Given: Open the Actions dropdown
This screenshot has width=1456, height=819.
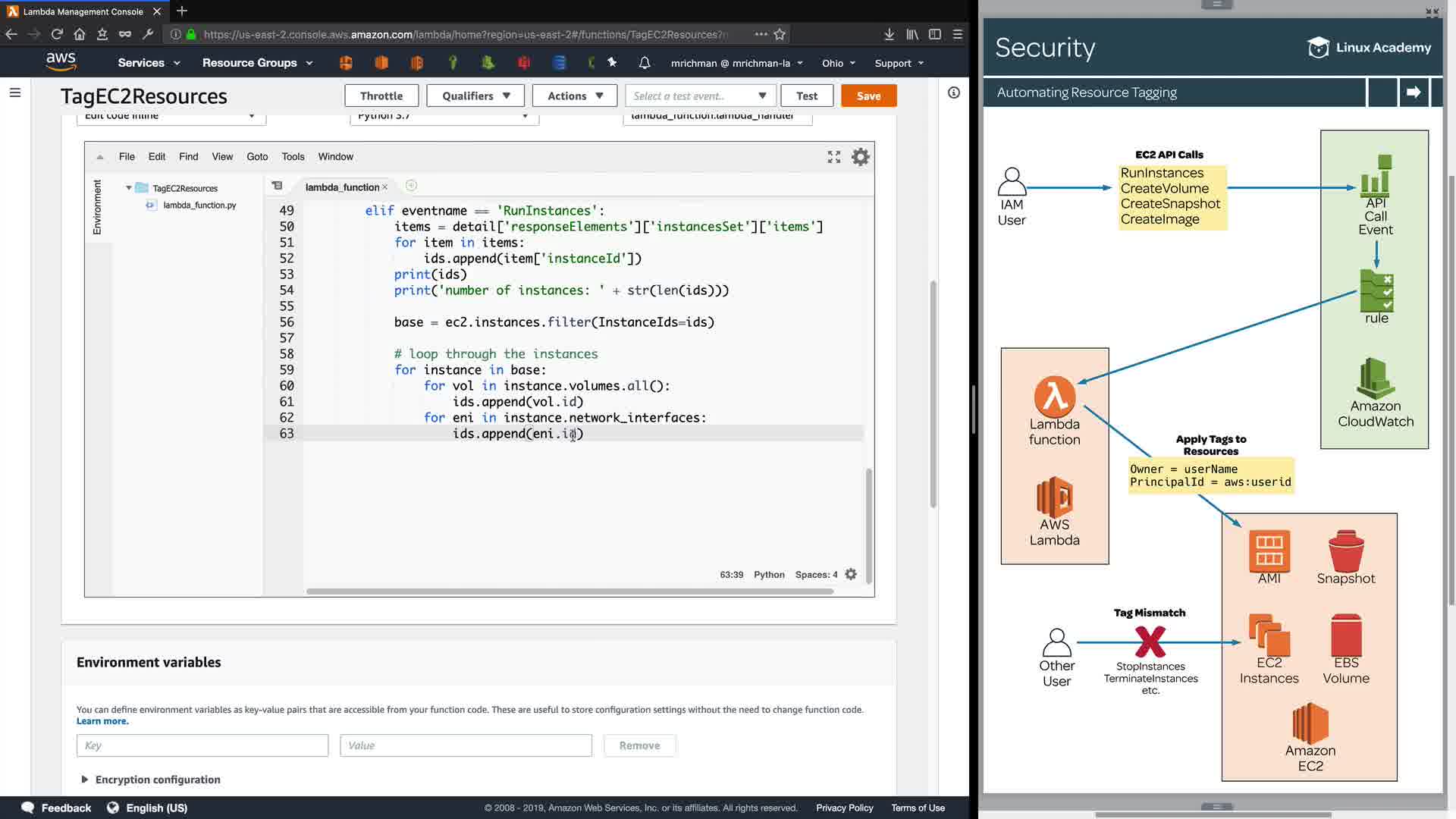Looking at the screenshot, I should pyautogui.click(x=575, y=96).
